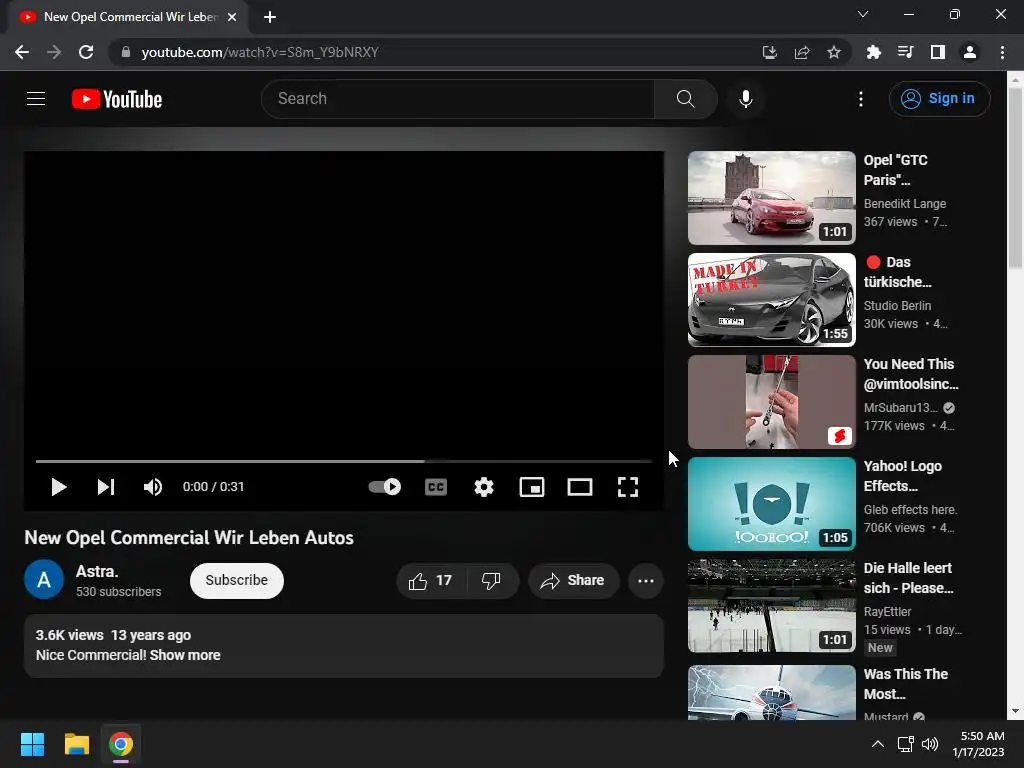Toggle the autoplay switch
The height and width of the screenshot is (768, 1024).
[x=385, y=487]
